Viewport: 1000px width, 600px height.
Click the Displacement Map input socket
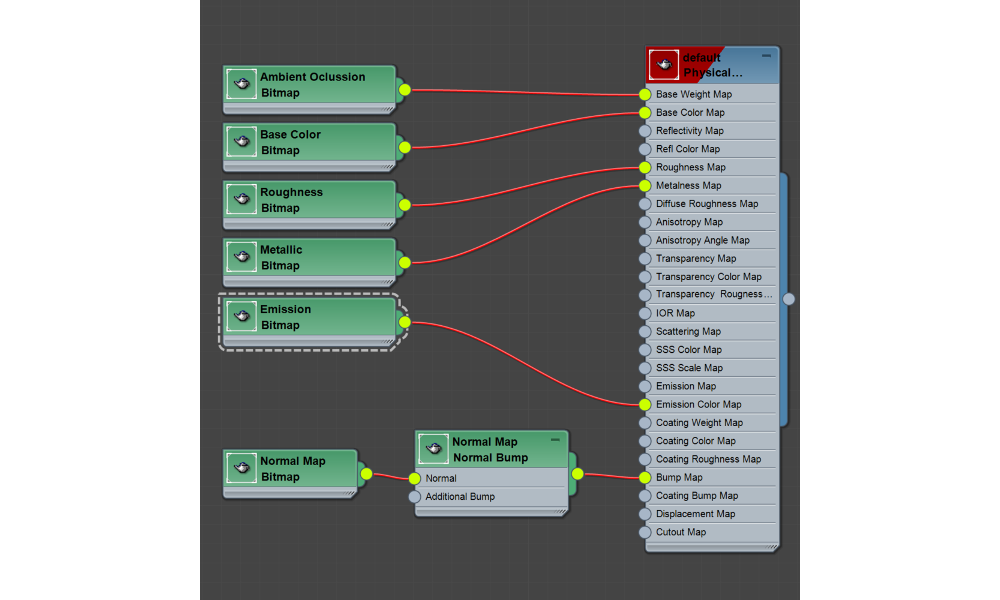[x=645, y=514]
